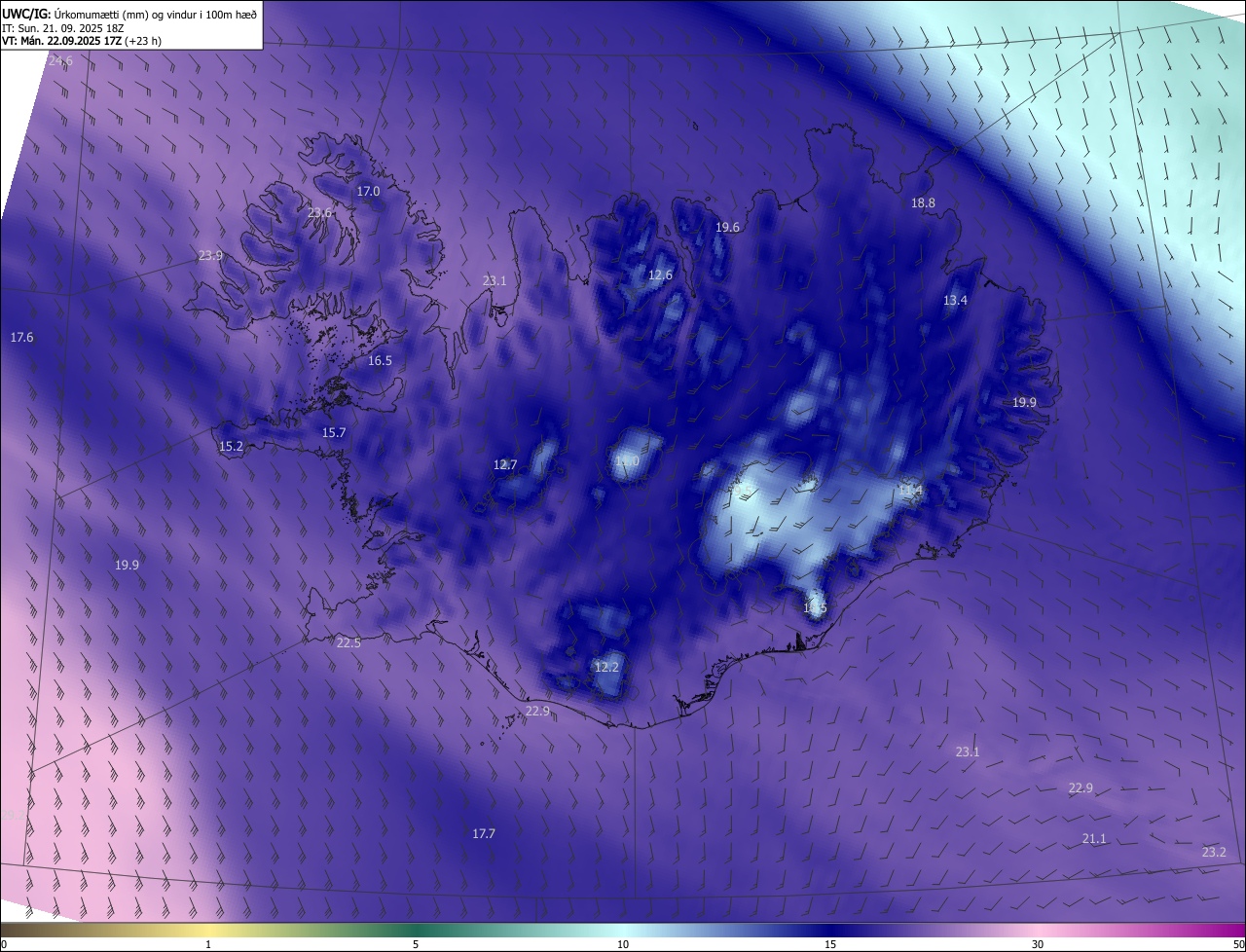The image size is (1246, 952).
Task: Click the "23.9" value label
Action: (210, 256)
